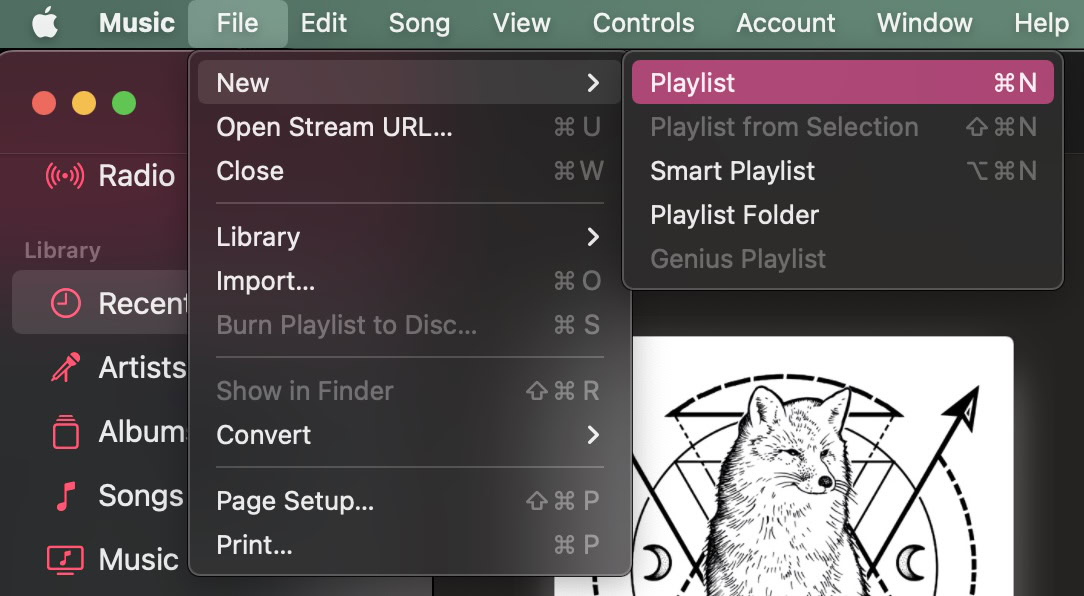Click the Music Videos screen icon
This screenshot has width=1084, height=596.
[x=65, y=559]
